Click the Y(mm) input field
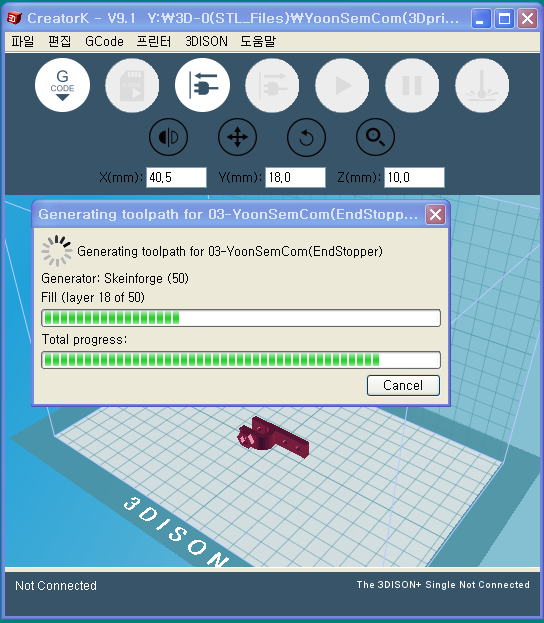Screen dimensions: 544x623 (295, 177)
